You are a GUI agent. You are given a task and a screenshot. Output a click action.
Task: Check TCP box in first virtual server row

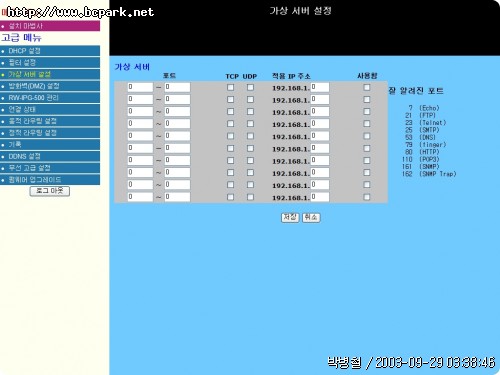230,87
